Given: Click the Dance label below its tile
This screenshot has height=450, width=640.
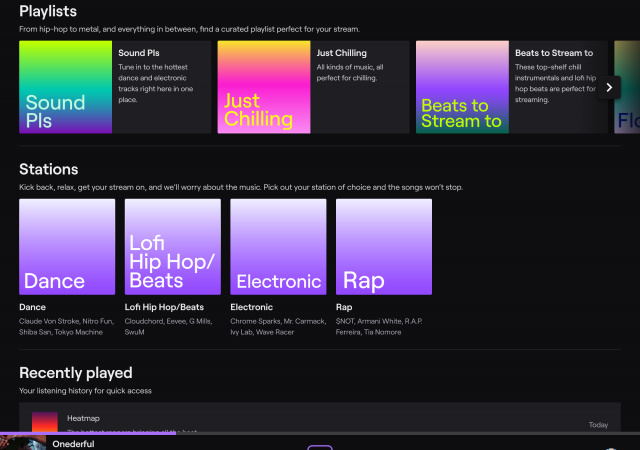Looking at the screenshot, I should coord(33,307).
